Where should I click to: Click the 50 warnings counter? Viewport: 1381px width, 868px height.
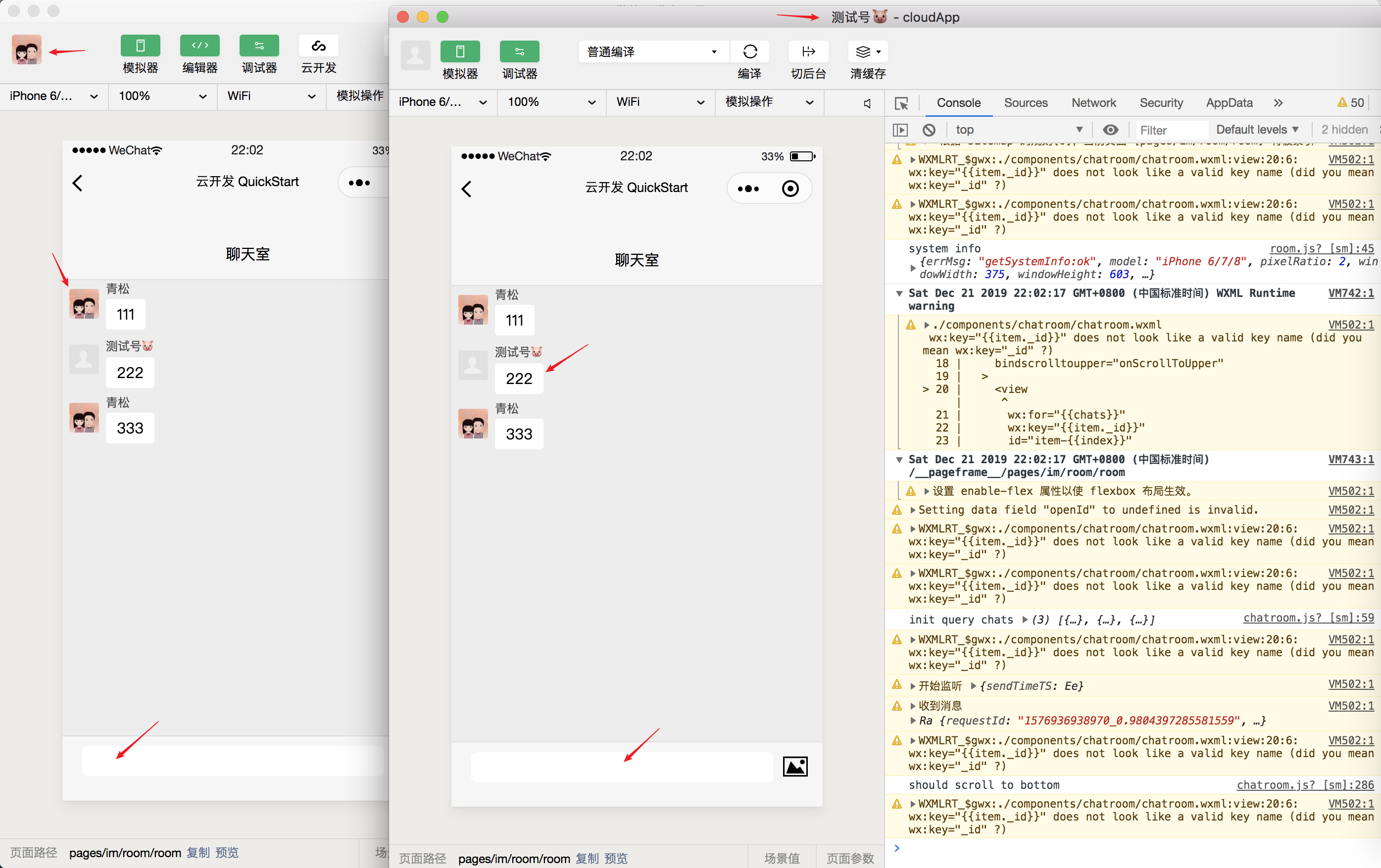pos(1351,102)
